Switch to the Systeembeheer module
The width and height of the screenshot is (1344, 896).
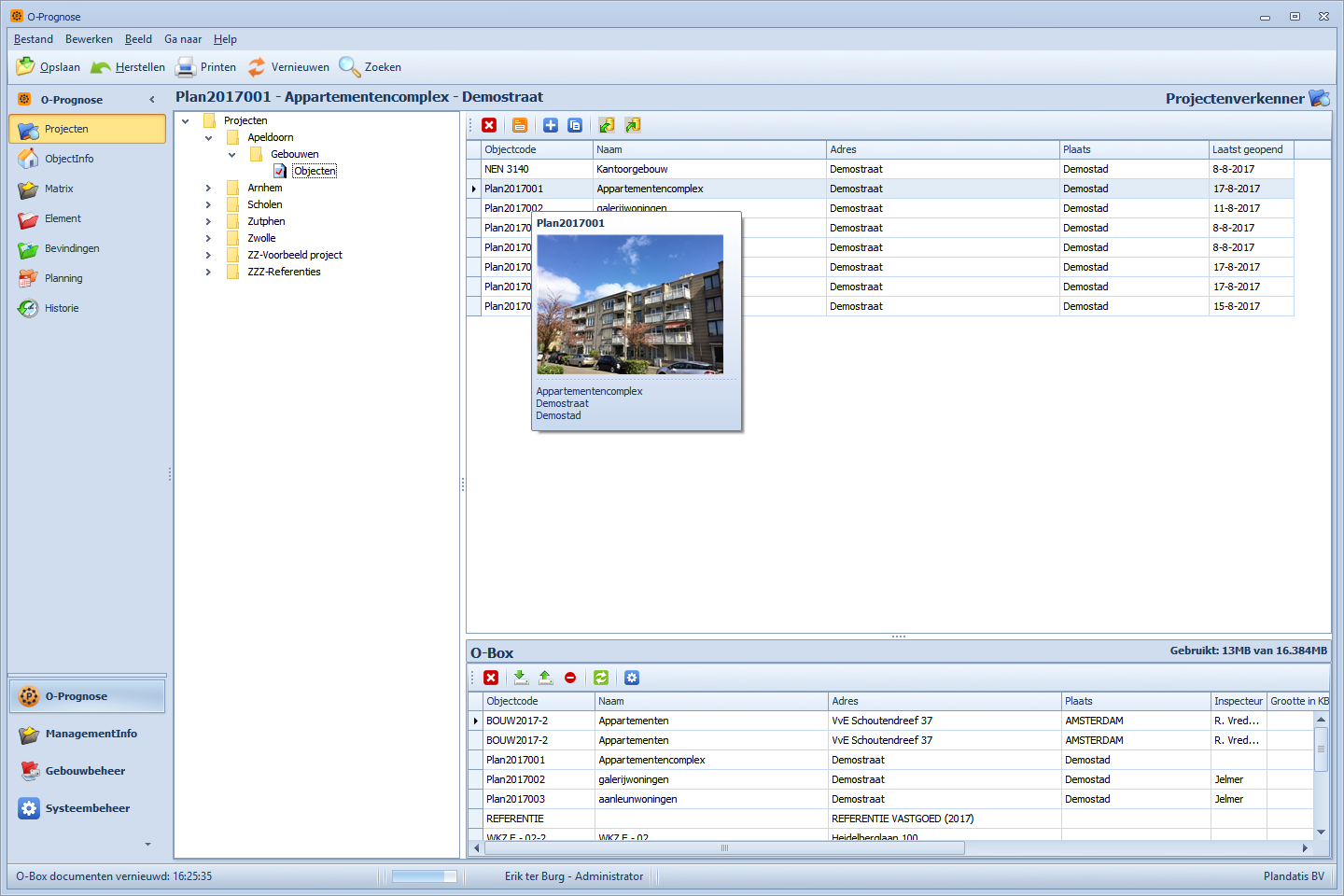tap(87, 808)
